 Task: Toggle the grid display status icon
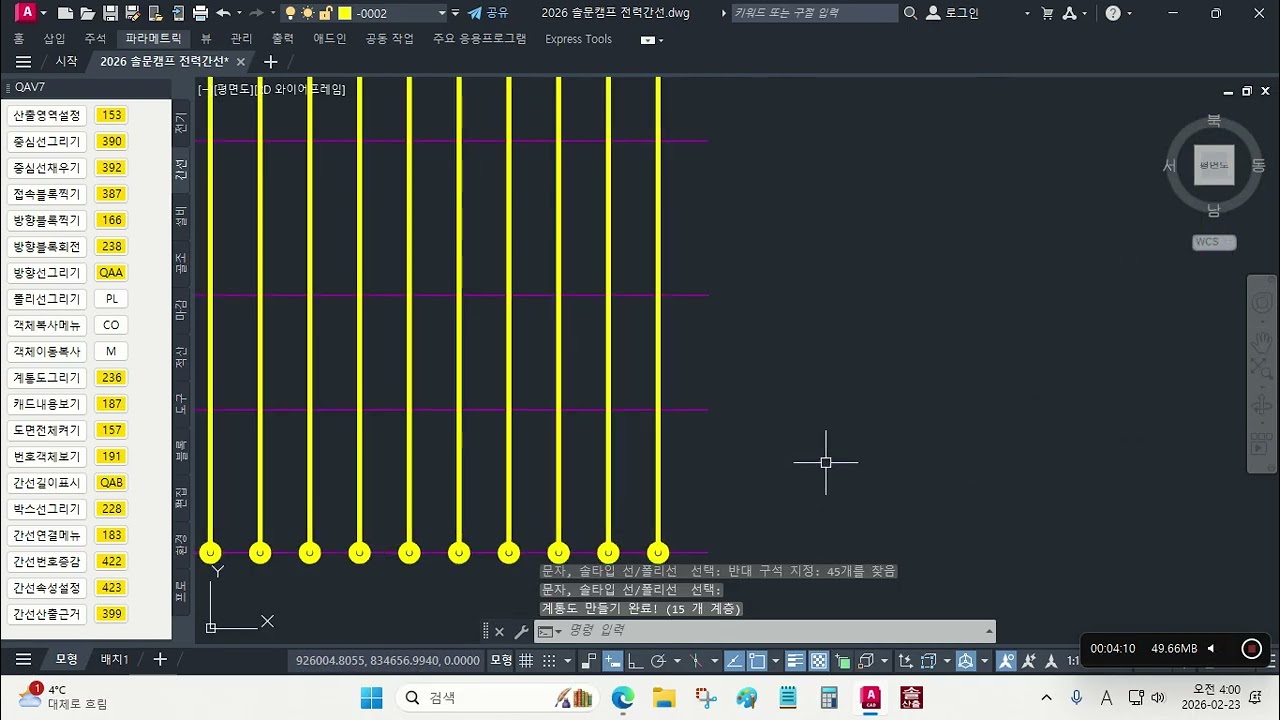tap(526, 661)
